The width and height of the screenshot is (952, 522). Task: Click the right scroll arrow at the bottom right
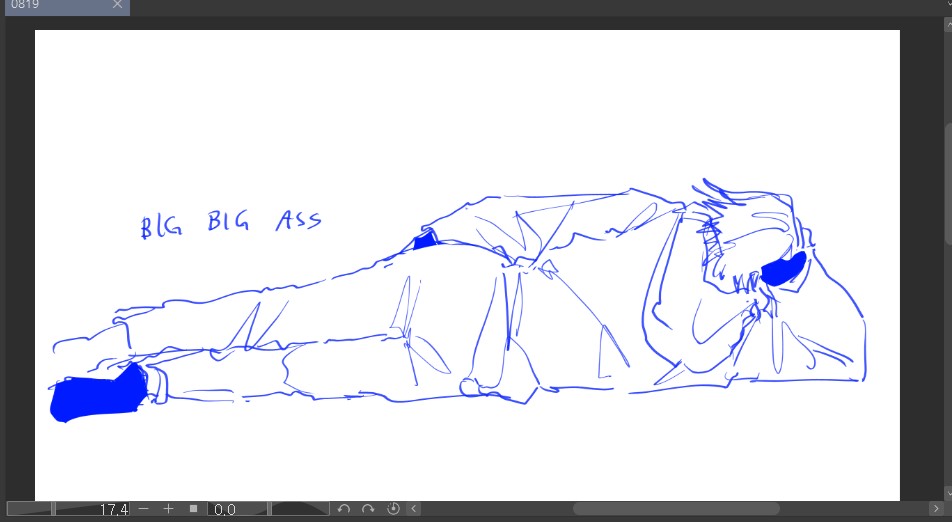click(936, 509)
